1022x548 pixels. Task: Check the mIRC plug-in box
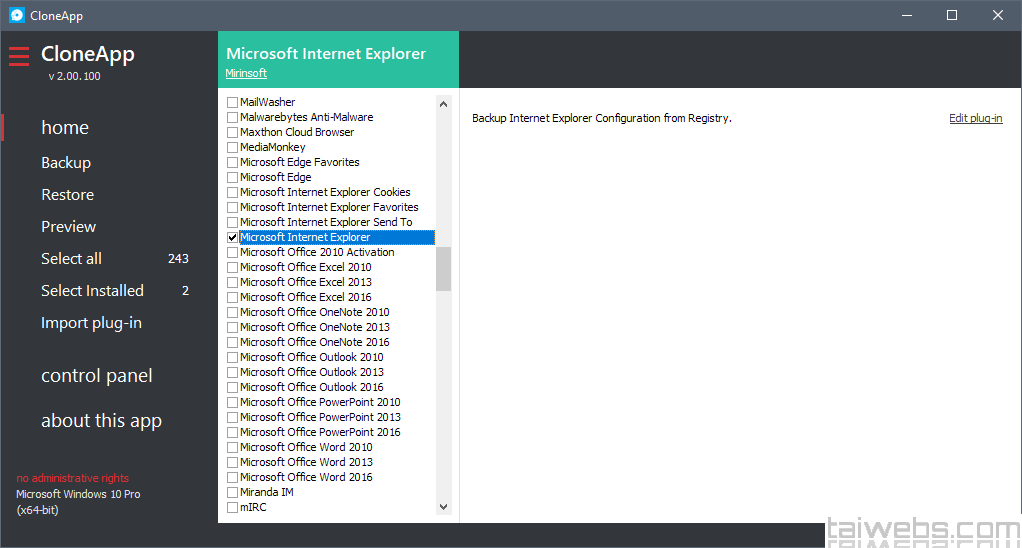[x=233, y=508]
